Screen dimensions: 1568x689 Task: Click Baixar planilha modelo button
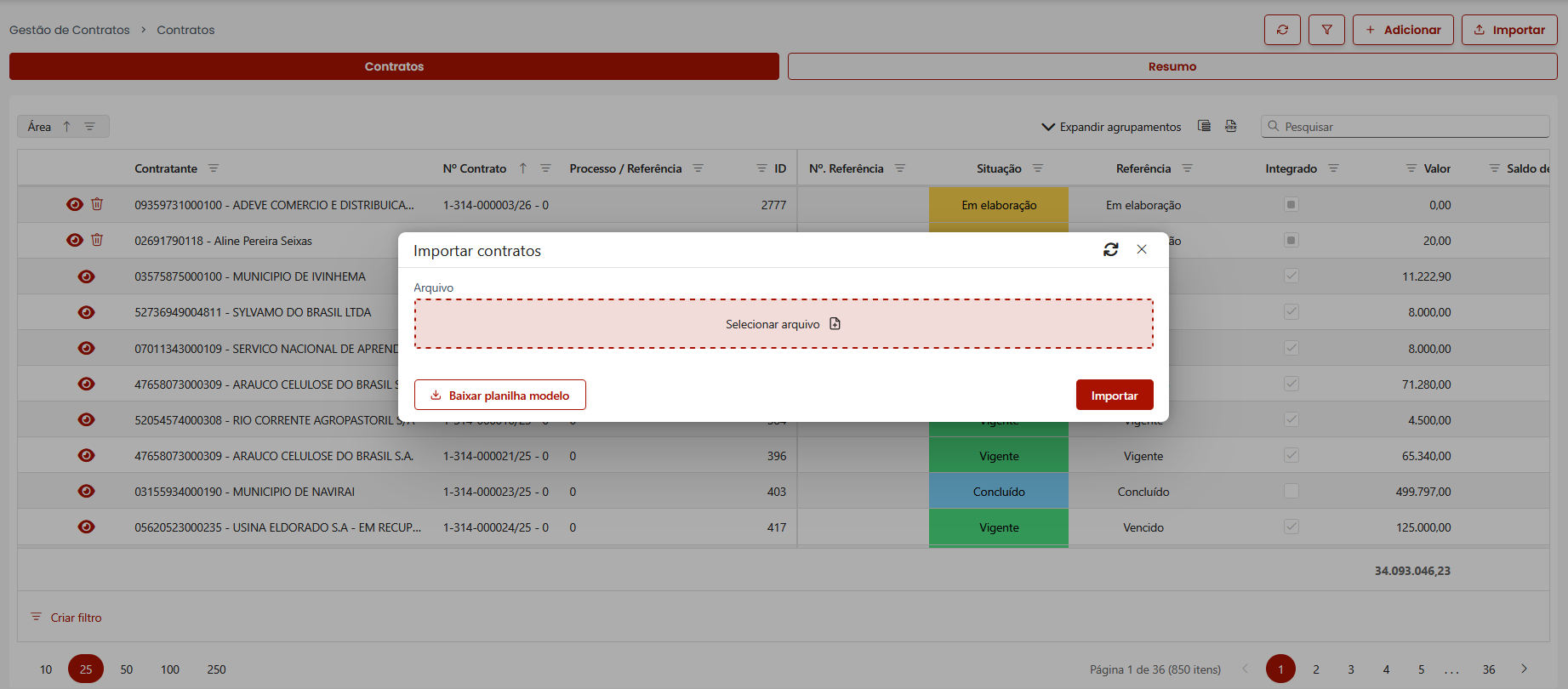coord(500,395)
